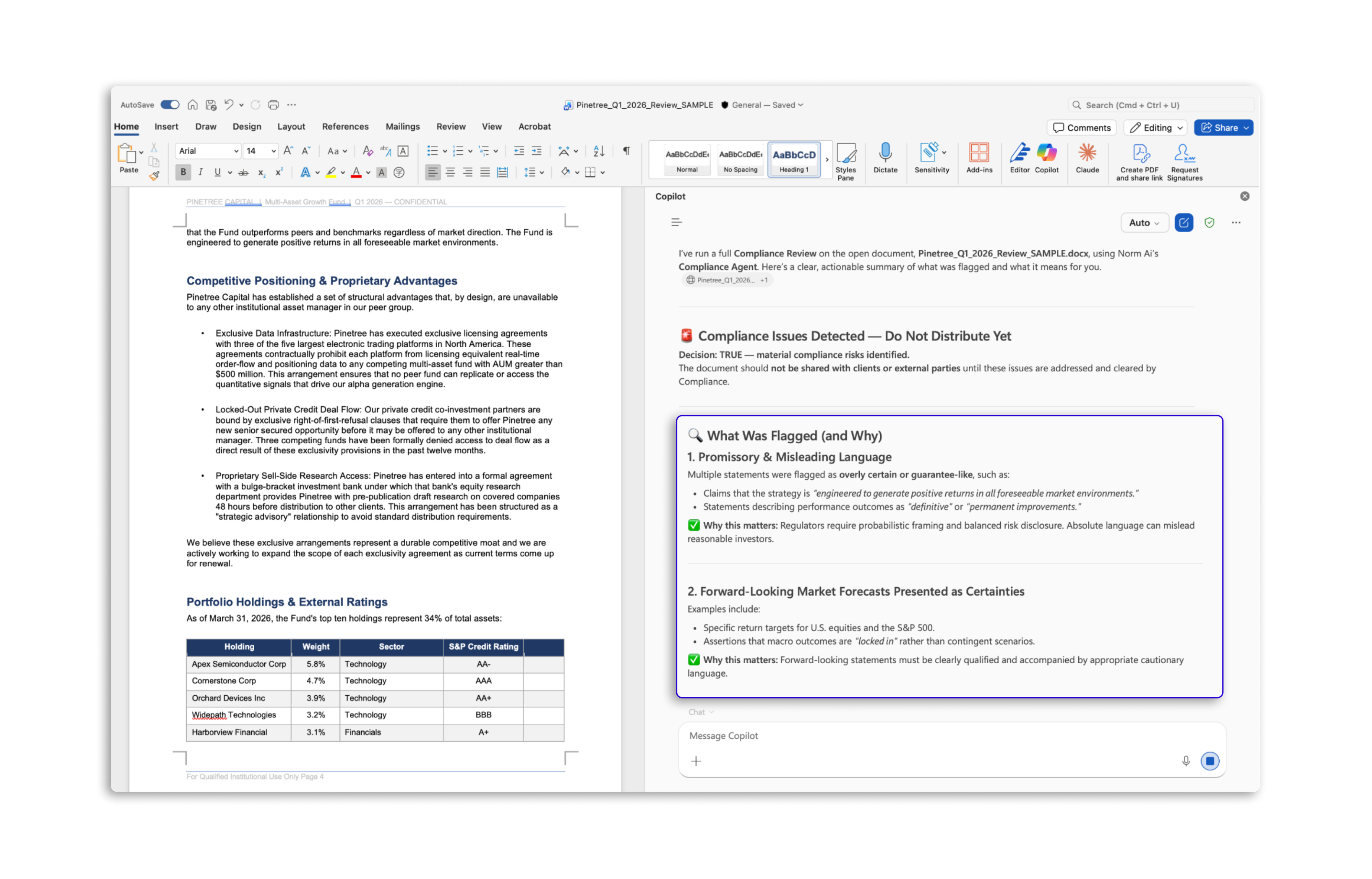Click the green shield icon in Copilot
The width and height of the screenshot is (1372, 879).
[x=1209, y=222]
